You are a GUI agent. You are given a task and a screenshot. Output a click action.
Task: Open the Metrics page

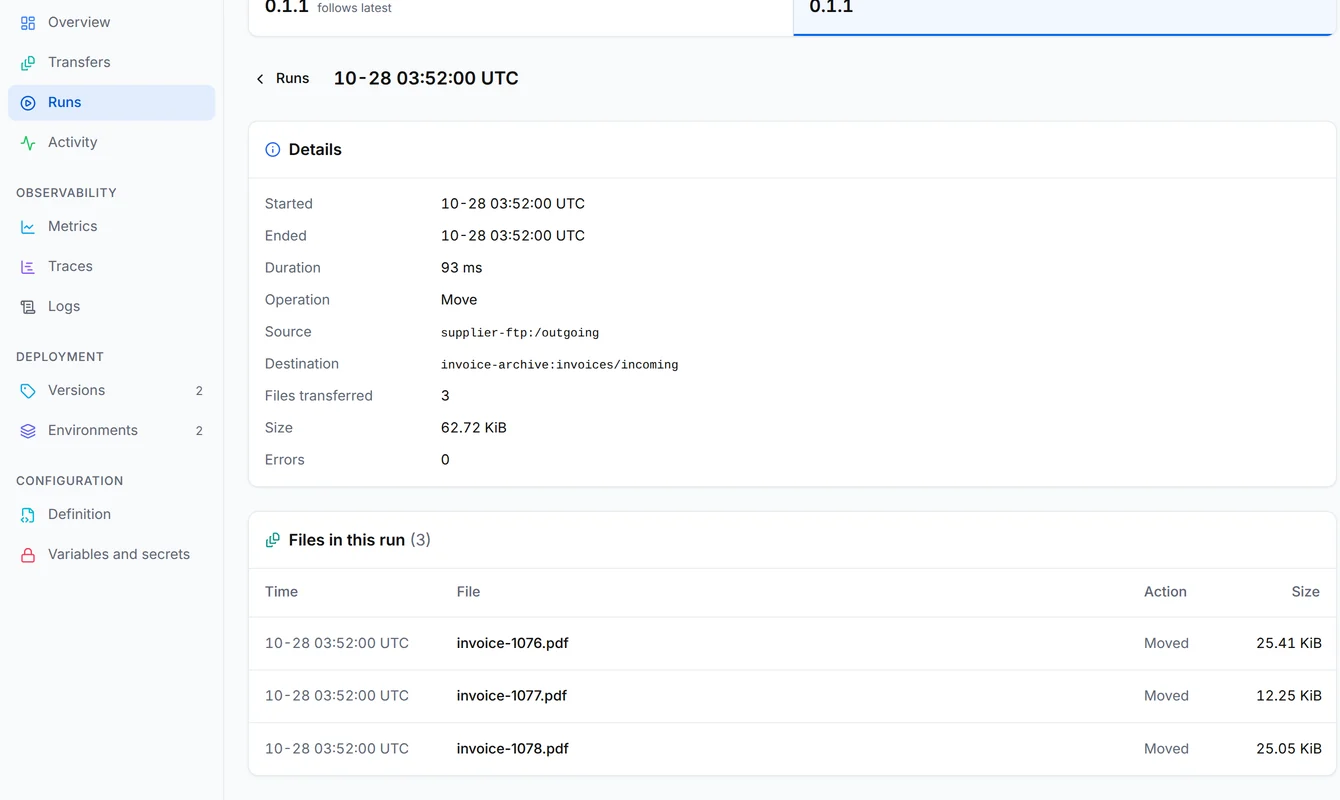tap(111, 226)
